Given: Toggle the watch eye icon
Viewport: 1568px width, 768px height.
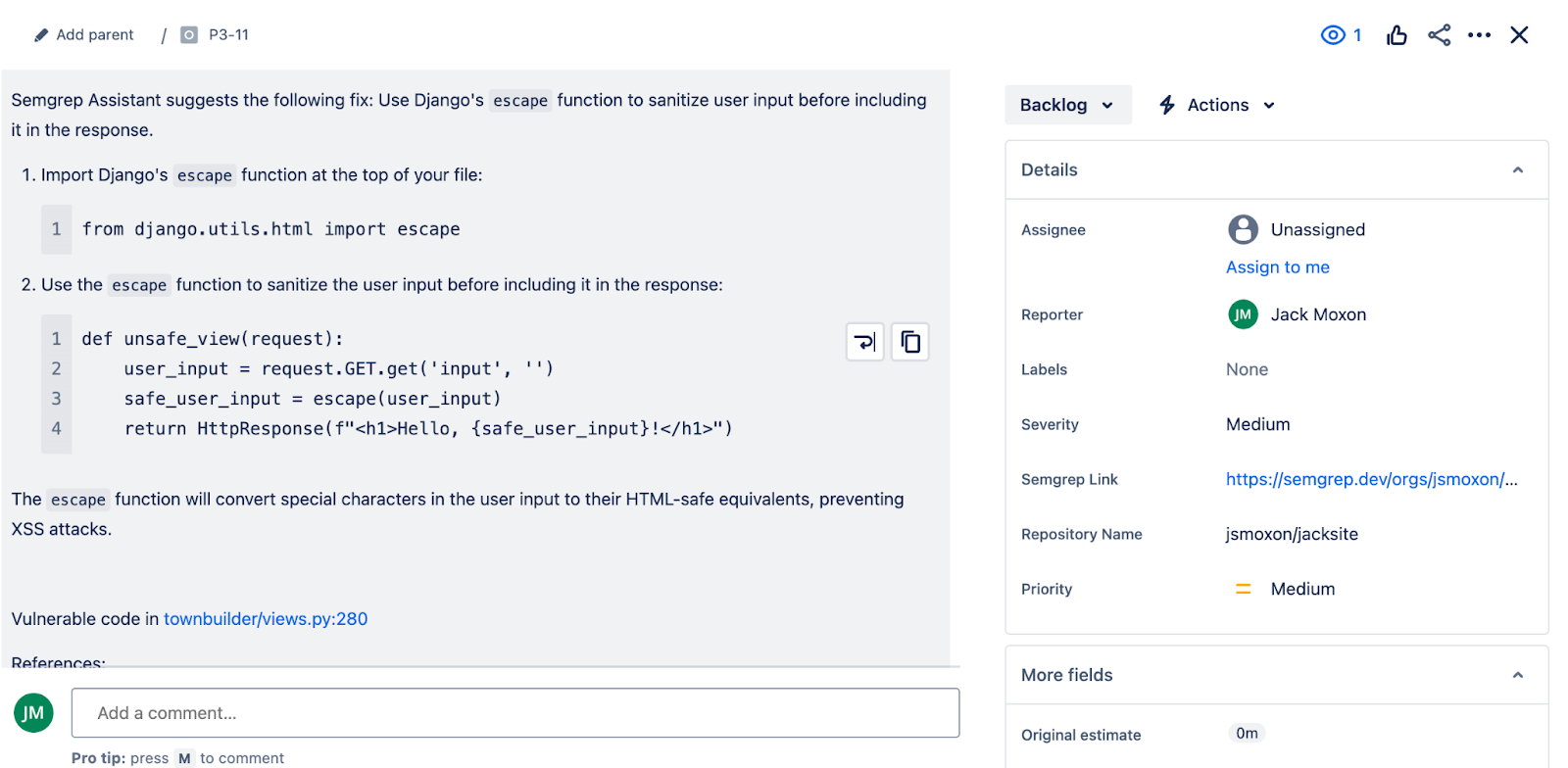Looking at the screenshot, I should (x=1333, y=35).
